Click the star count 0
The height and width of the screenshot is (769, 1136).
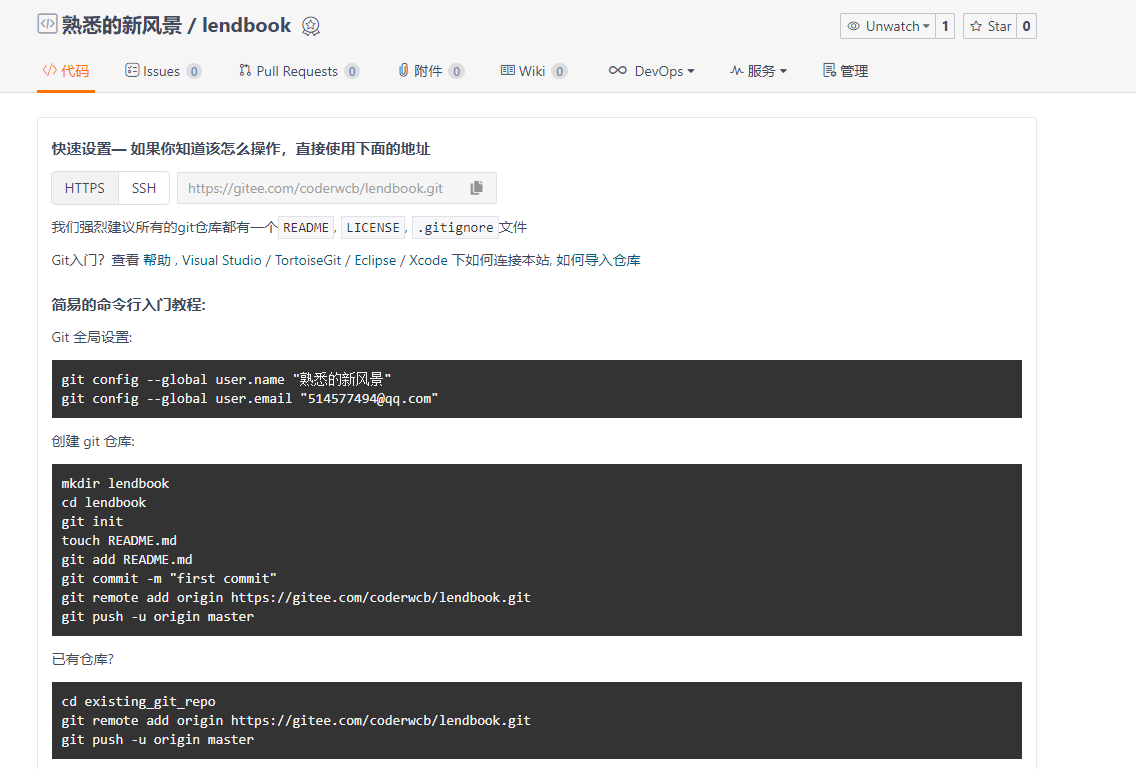tap(1026, 26)
